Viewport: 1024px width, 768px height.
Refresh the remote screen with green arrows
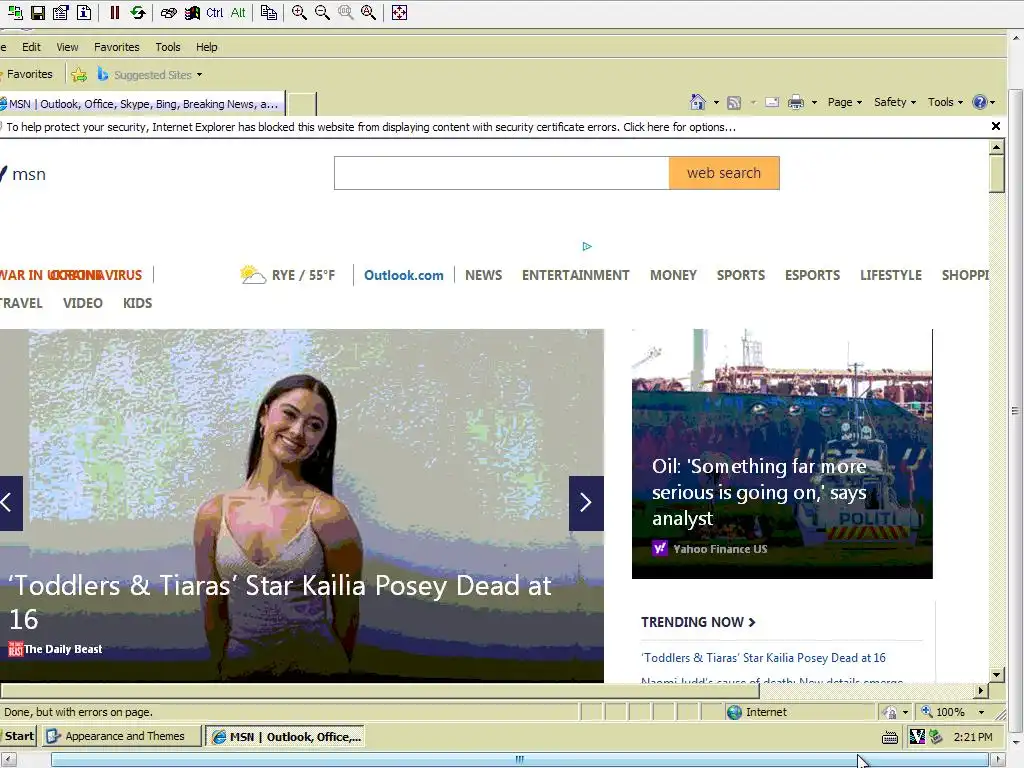(138, 12)
